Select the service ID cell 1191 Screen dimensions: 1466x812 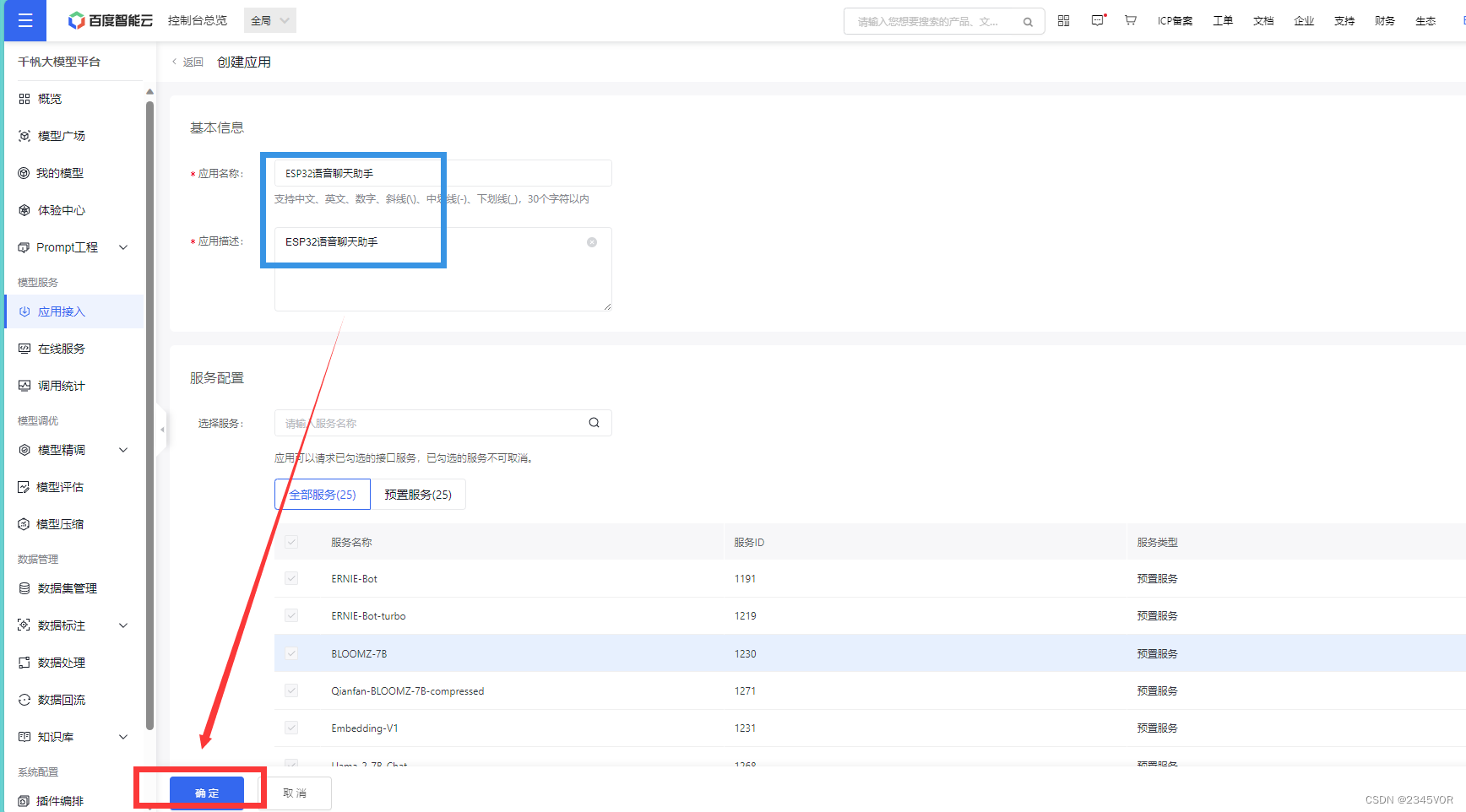click(x=745, y=579)
